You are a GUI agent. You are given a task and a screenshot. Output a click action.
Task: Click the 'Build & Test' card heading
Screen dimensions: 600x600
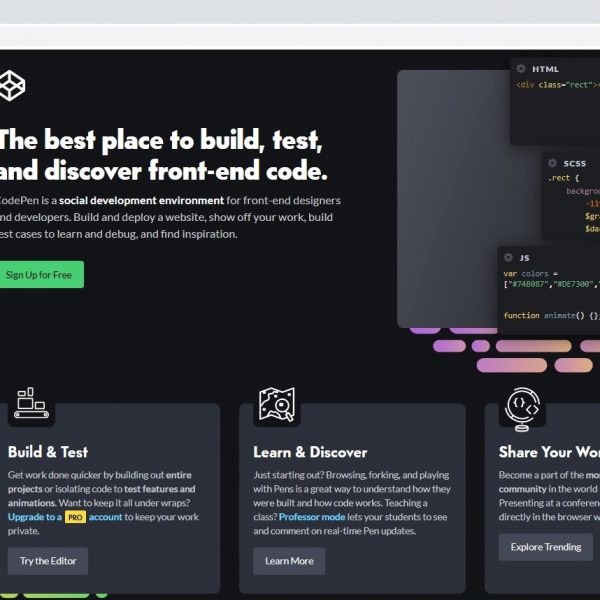tap(48, 452)
